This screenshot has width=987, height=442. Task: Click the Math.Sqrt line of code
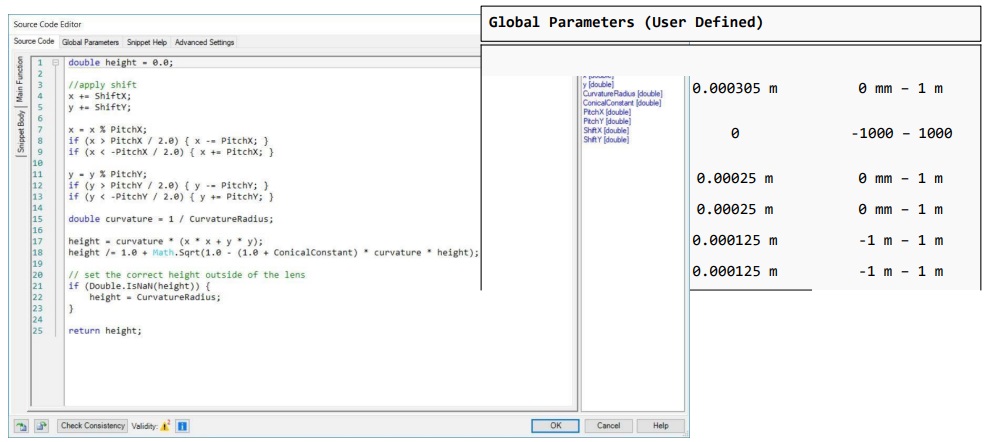point(273,252)
